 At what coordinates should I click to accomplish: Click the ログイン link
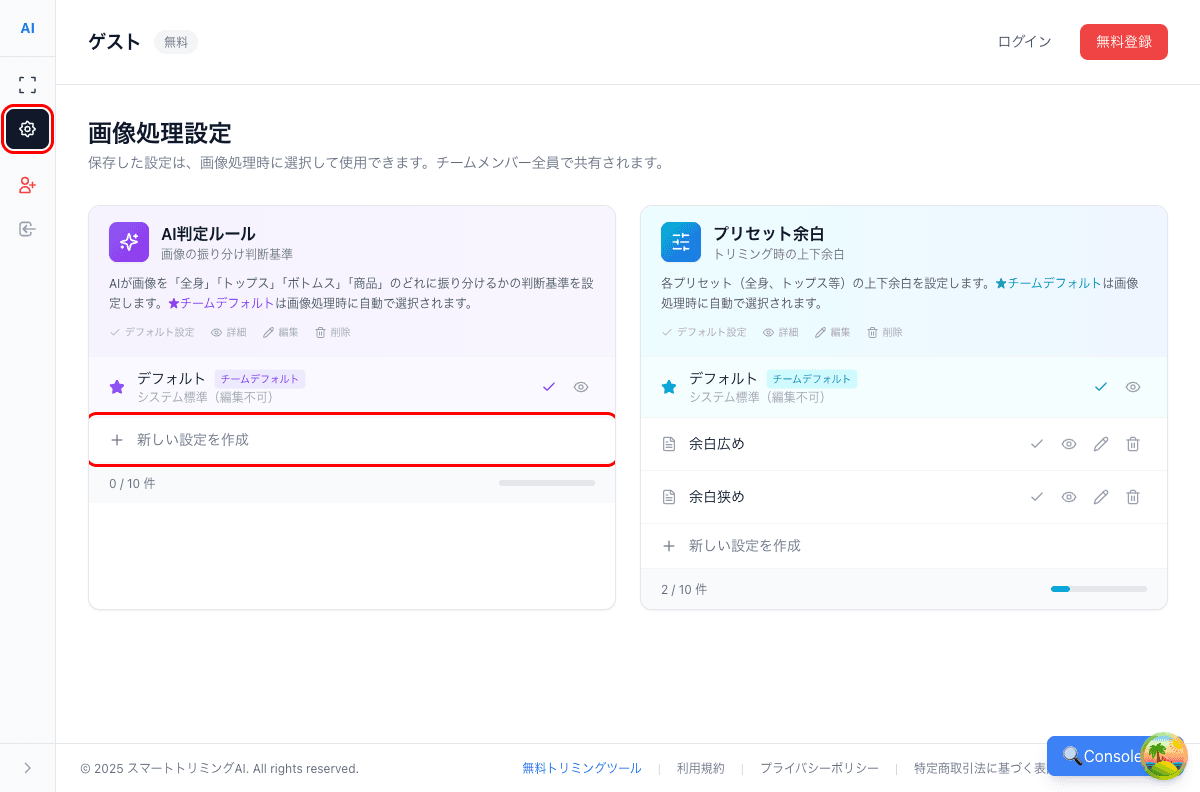1024,42
